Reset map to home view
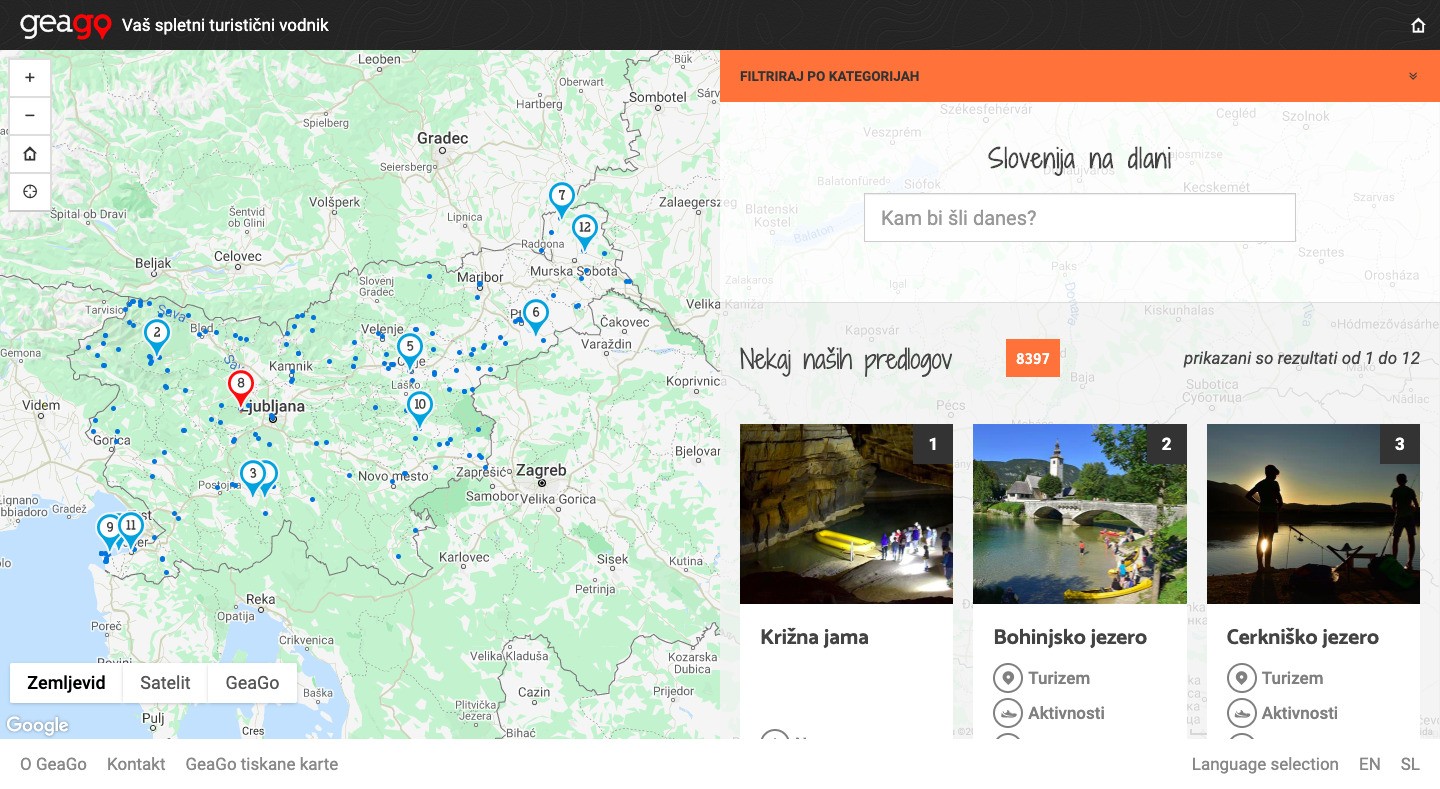The height and width of the screenshot is (789, 1440). (x=30, y=154)
